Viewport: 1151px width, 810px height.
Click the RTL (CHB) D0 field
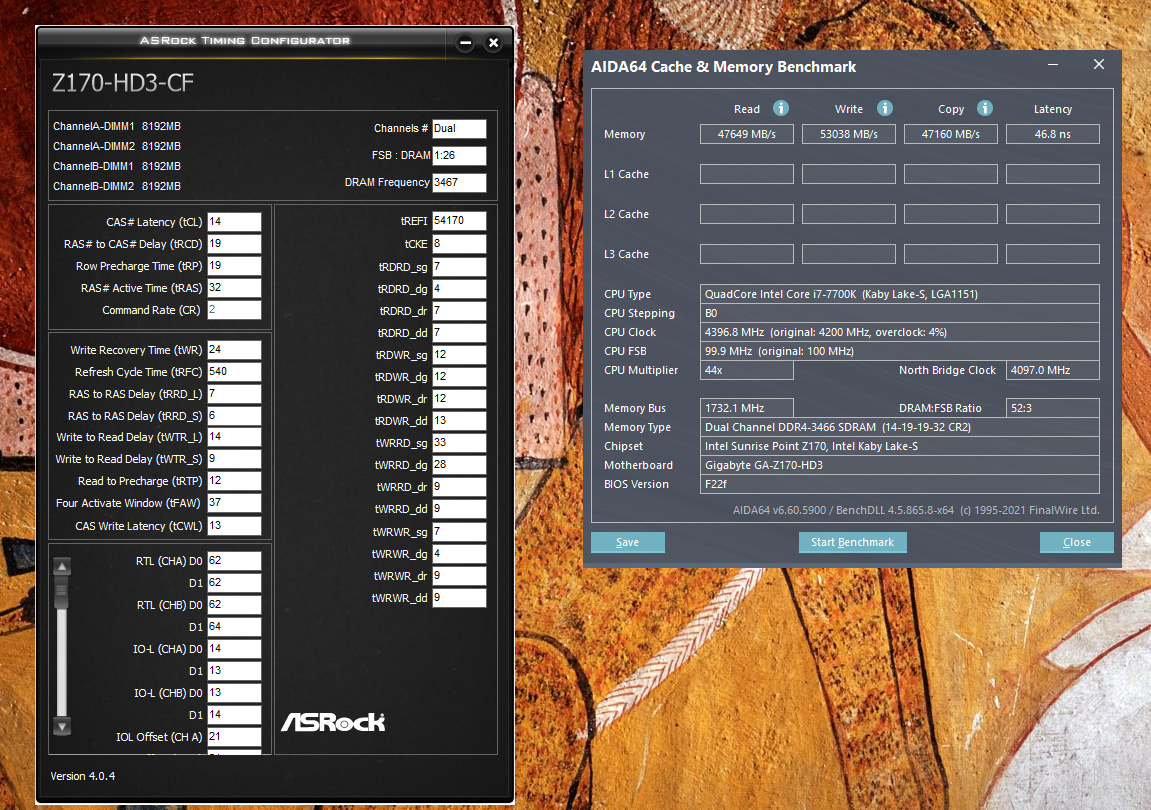(x=234, y=605)
